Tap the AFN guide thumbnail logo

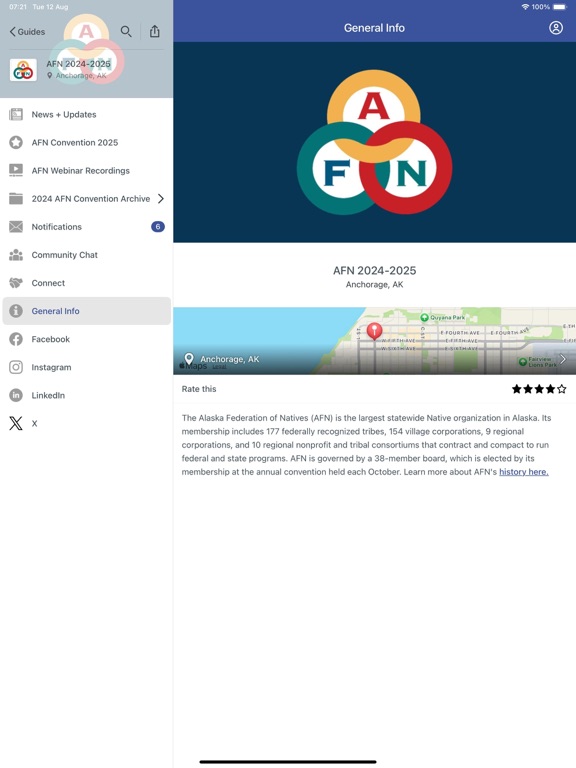(23, 70)
